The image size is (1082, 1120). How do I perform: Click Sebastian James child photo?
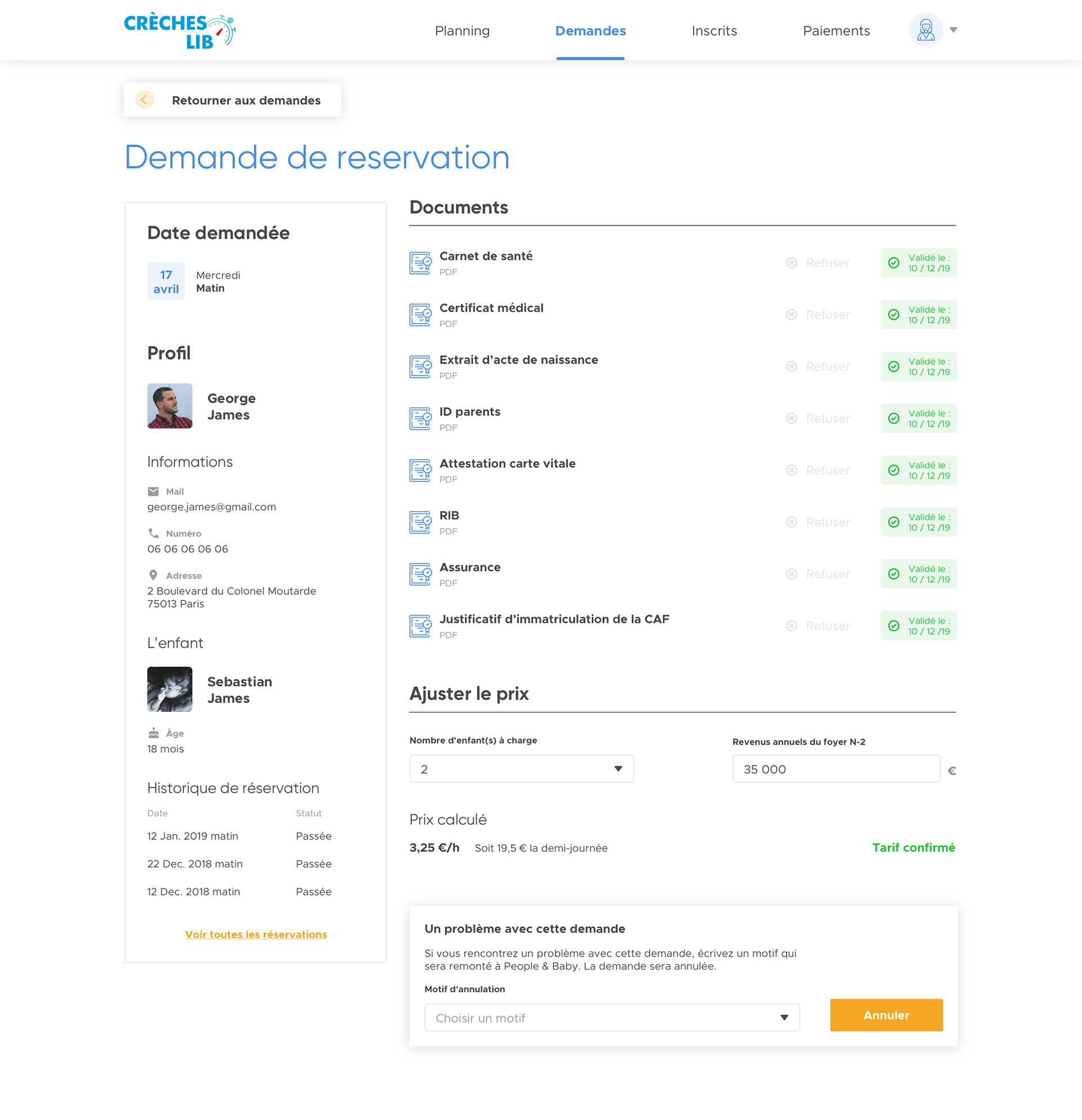(170, 689)
